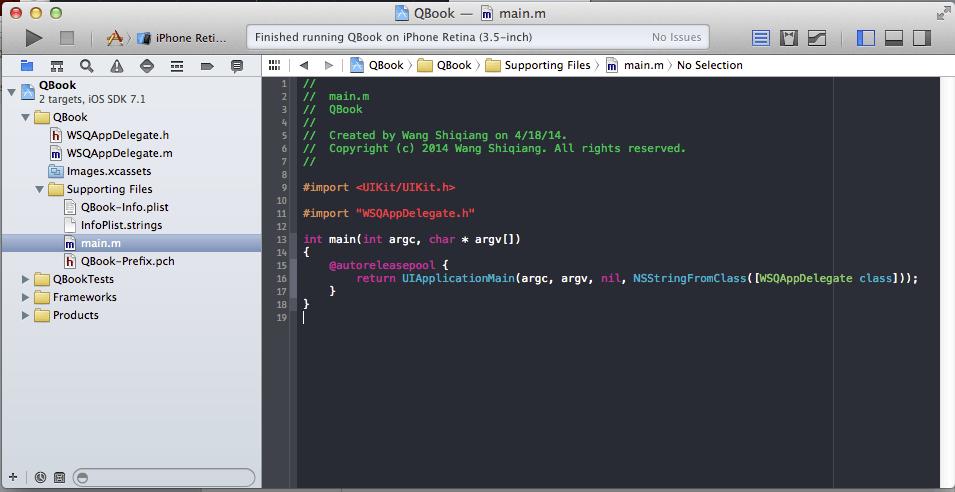Click line number 13 in the gutter

[x=281, y=239]
